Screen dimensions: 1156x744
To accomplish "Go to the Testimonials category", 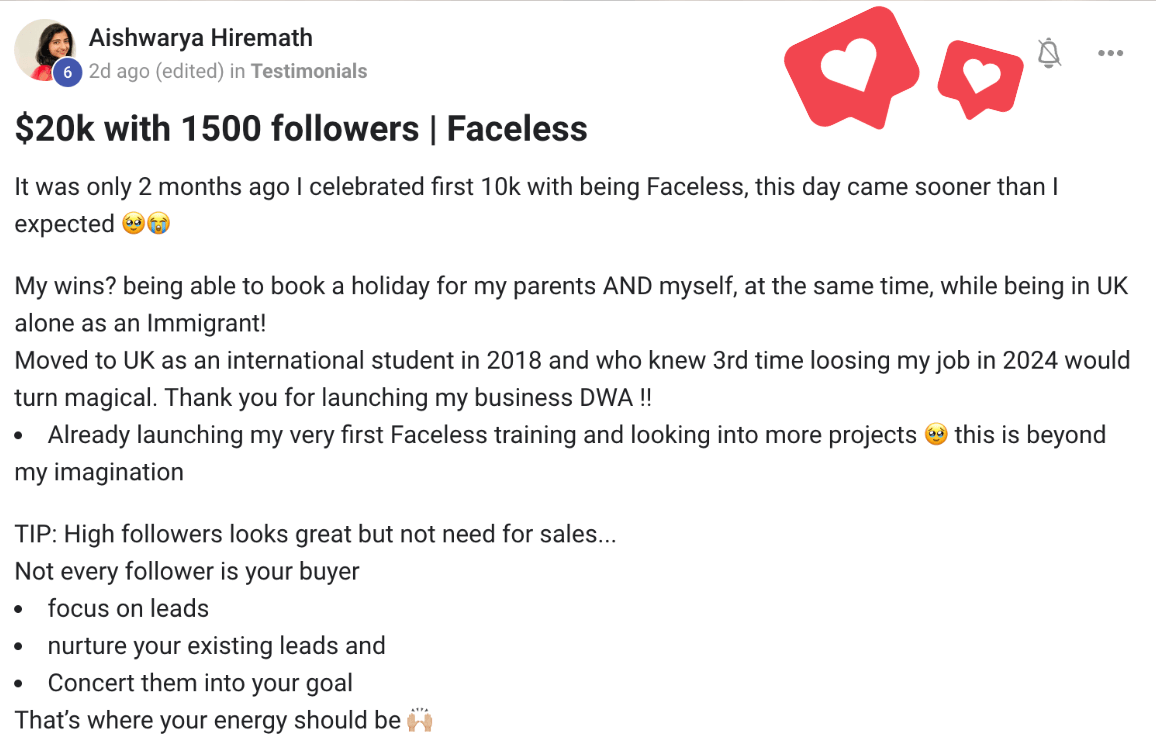I will (309, 71).
